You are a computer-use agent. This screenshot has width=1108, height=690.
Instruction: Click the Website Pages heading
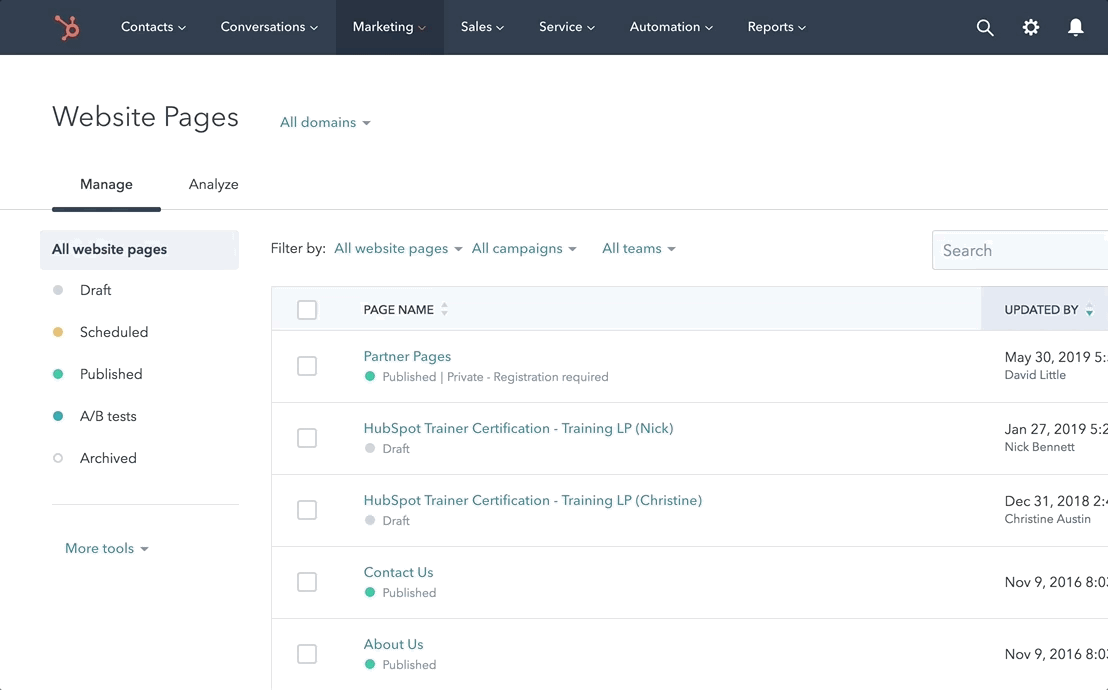click(x=146, y=117)
